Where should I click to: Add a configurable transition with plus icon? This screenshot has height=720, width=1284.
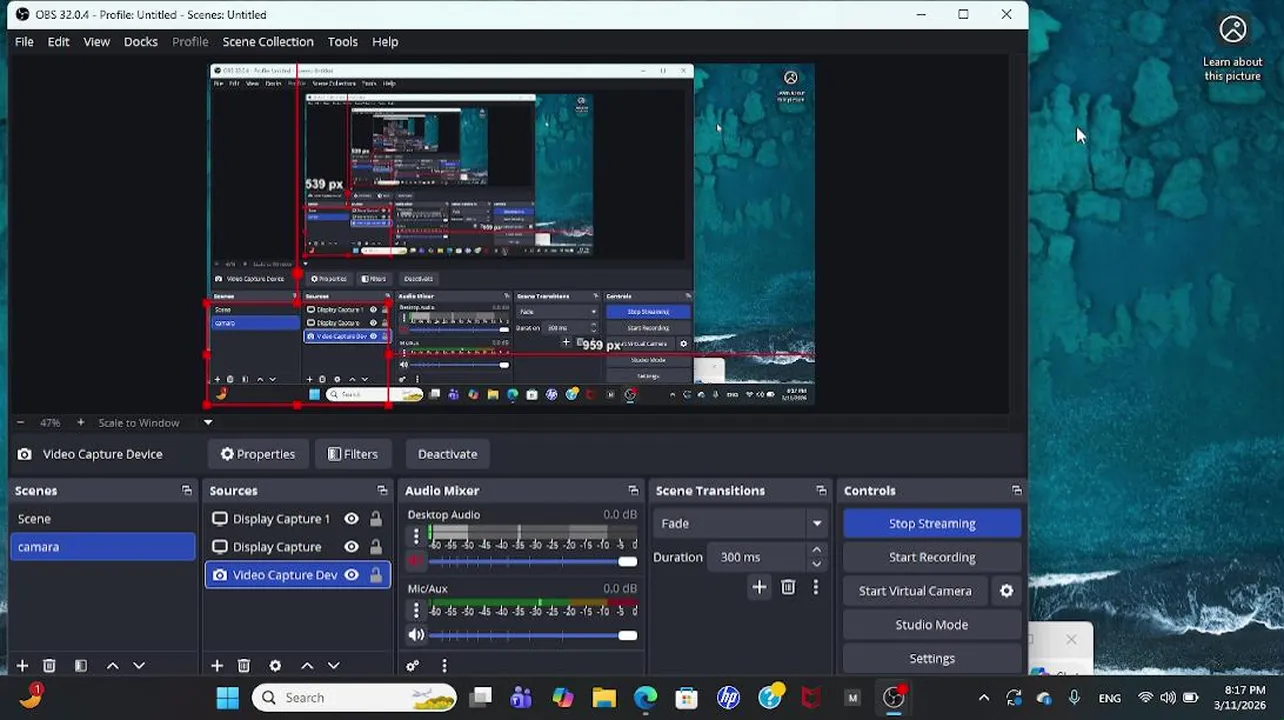pyautogui.click(x=759, y=588)
